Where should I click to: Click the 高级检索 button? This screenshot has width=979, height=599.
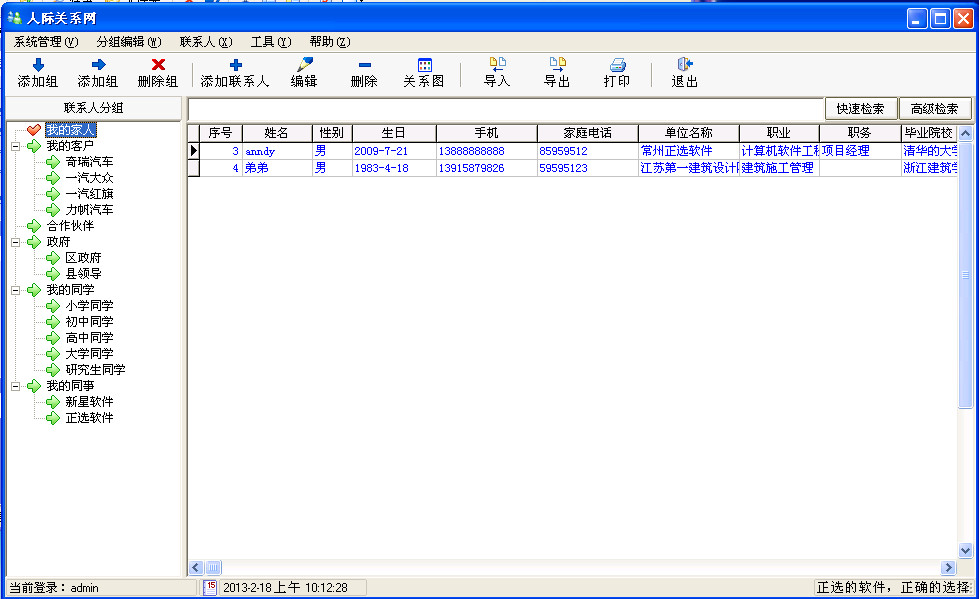click(935, 109)
